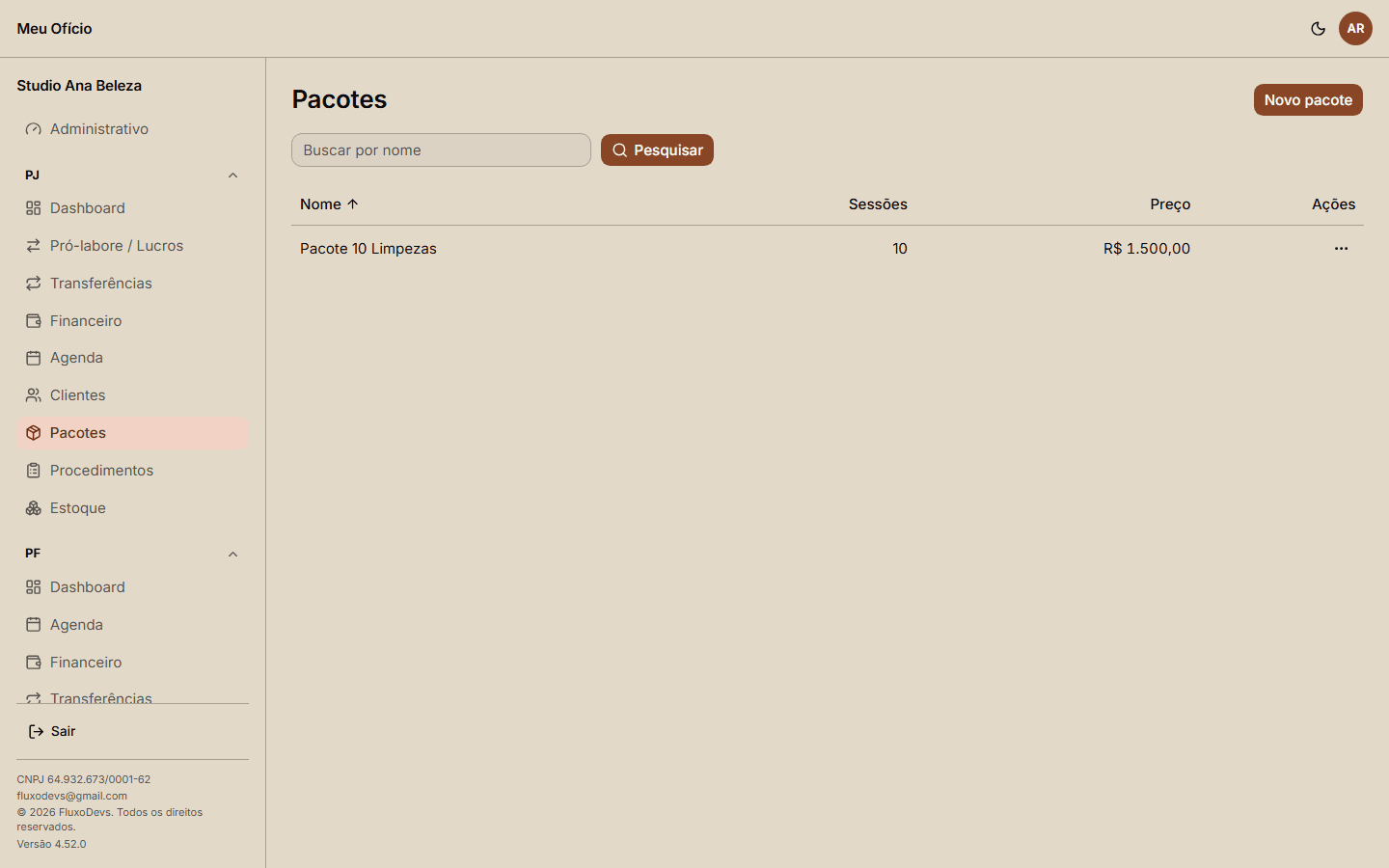
Task: Click the Estoque boxes icon
Action: pyautogui.click(x=34, y=508)
